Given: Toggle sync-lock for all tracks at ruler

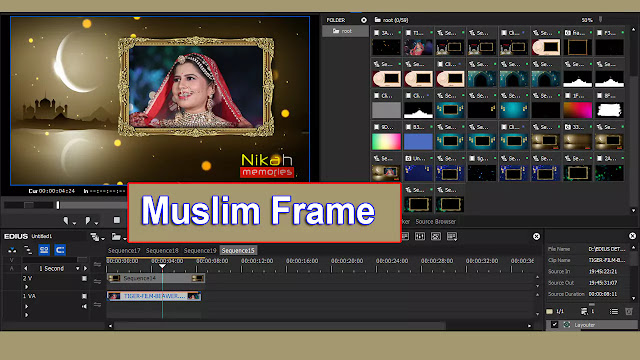Looking at the screenshot, I should pyautogui.click(x=97, y=264).
